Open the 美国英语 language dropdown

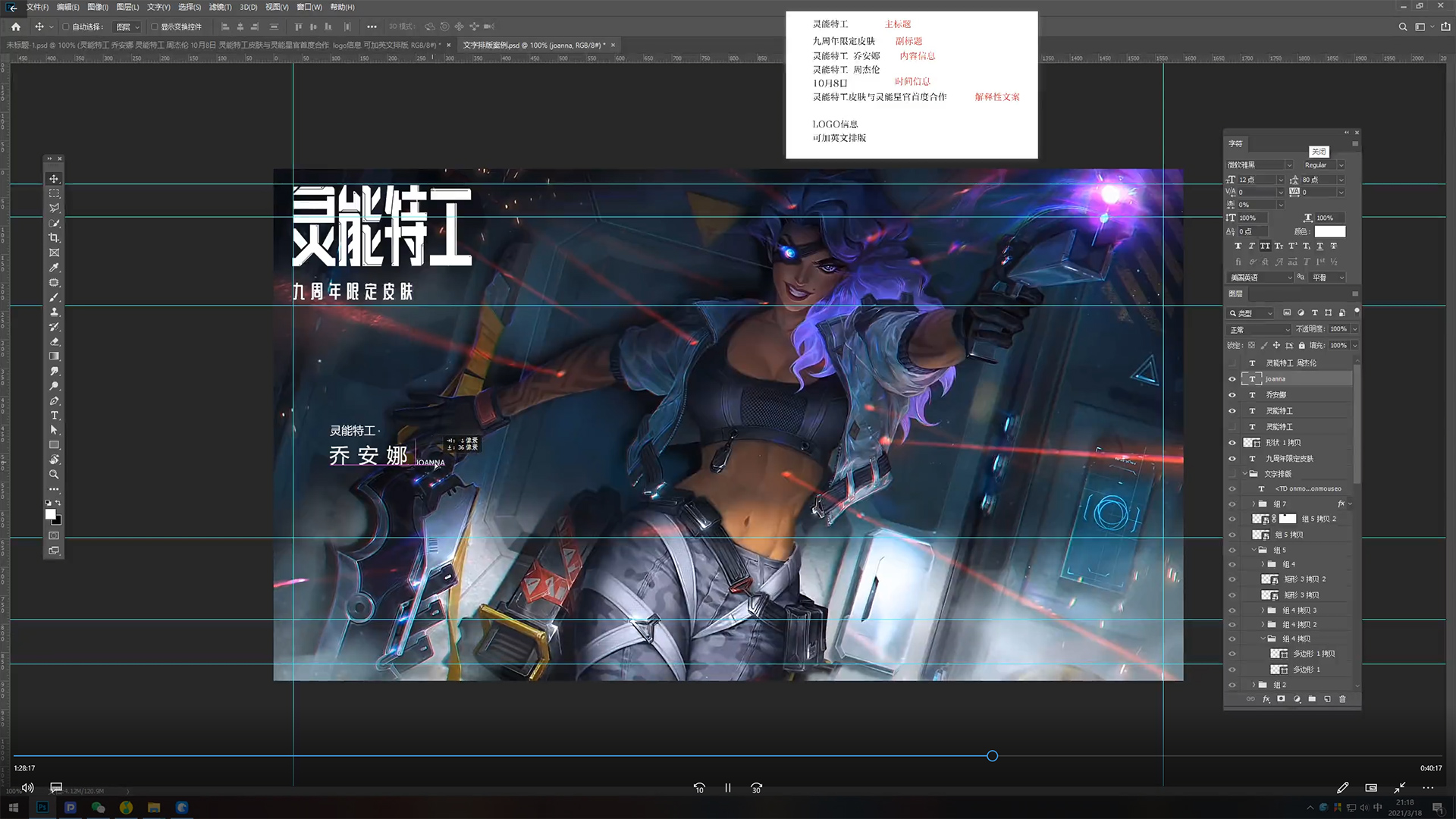pos(1260,278)
